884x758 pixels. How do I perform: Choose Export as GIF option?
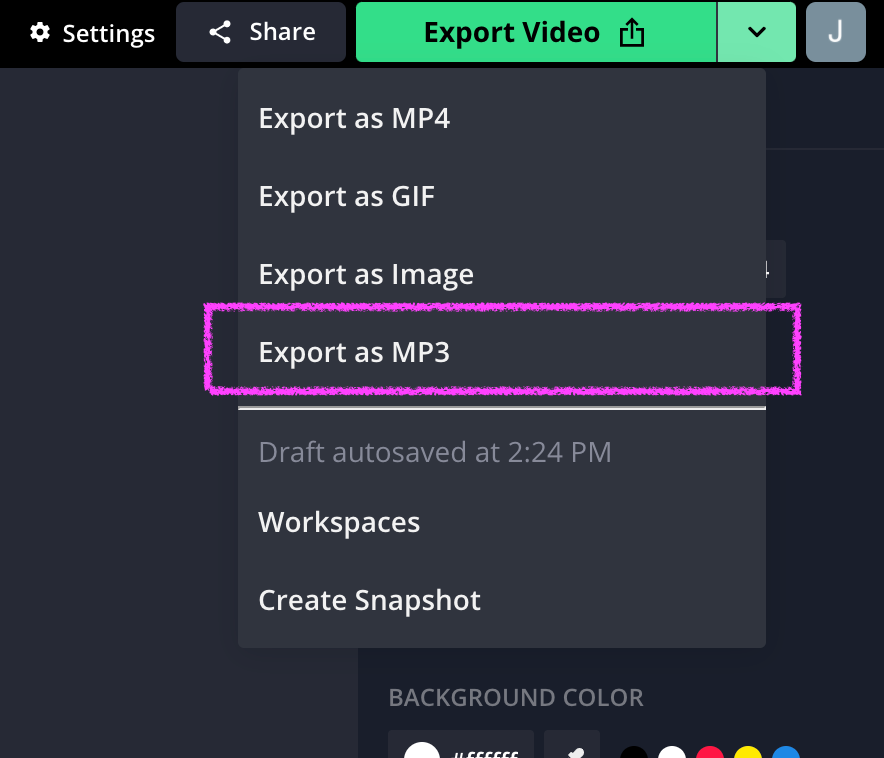tap(347, 196)
